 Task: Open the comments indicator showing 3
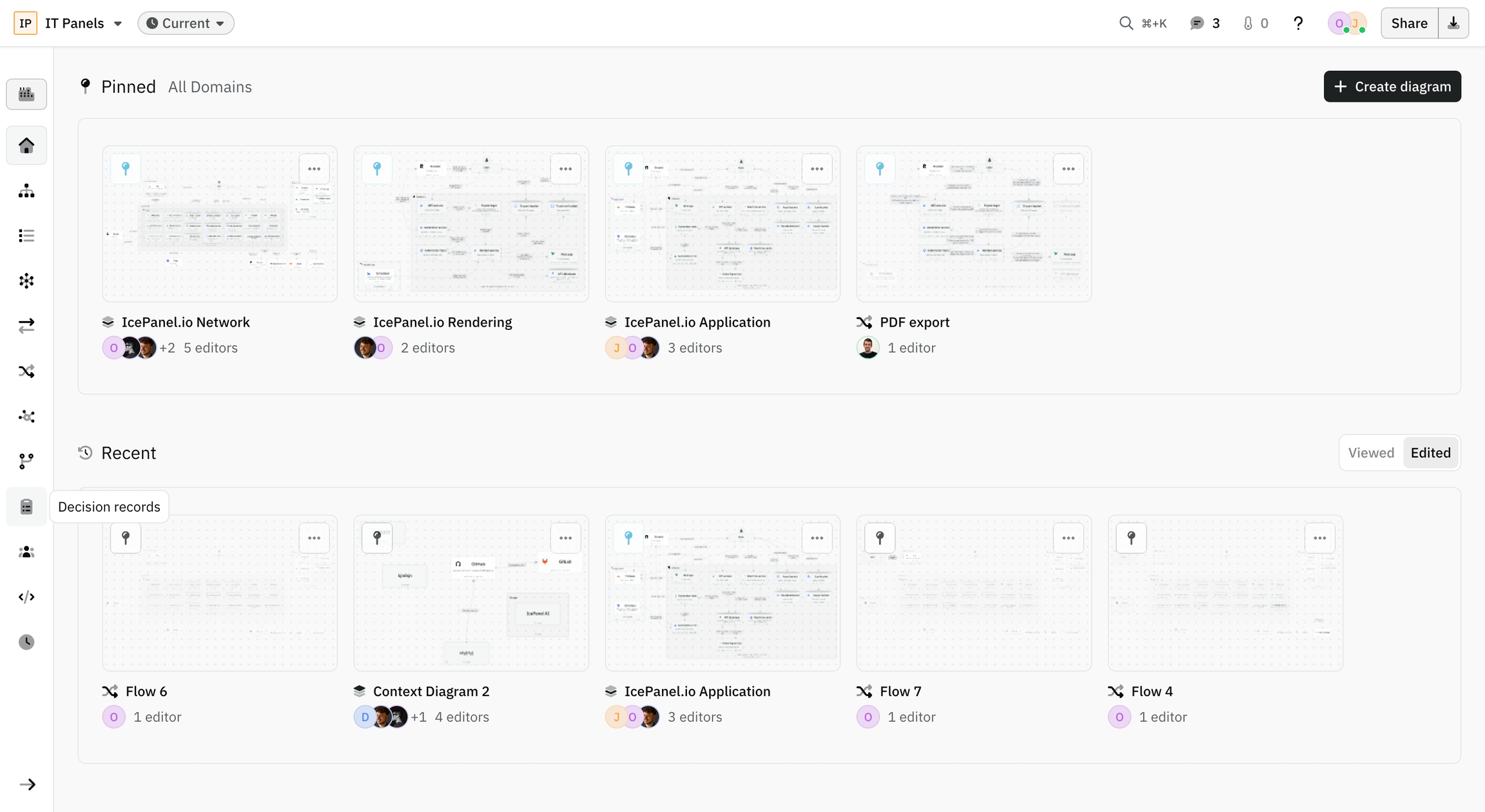[1205, 23]
